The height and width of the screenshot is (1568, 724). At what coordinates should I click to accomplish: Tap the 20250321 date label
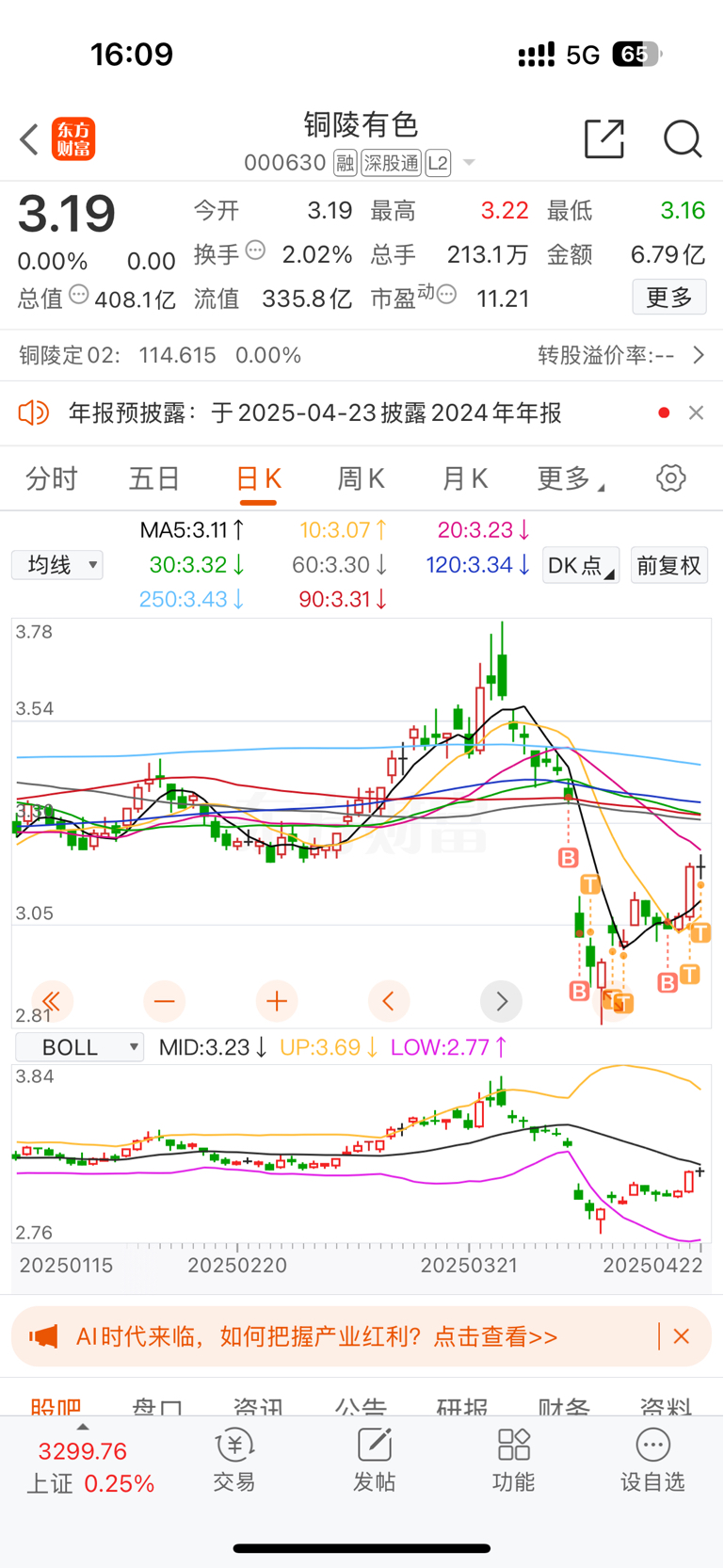point(469,1265)
